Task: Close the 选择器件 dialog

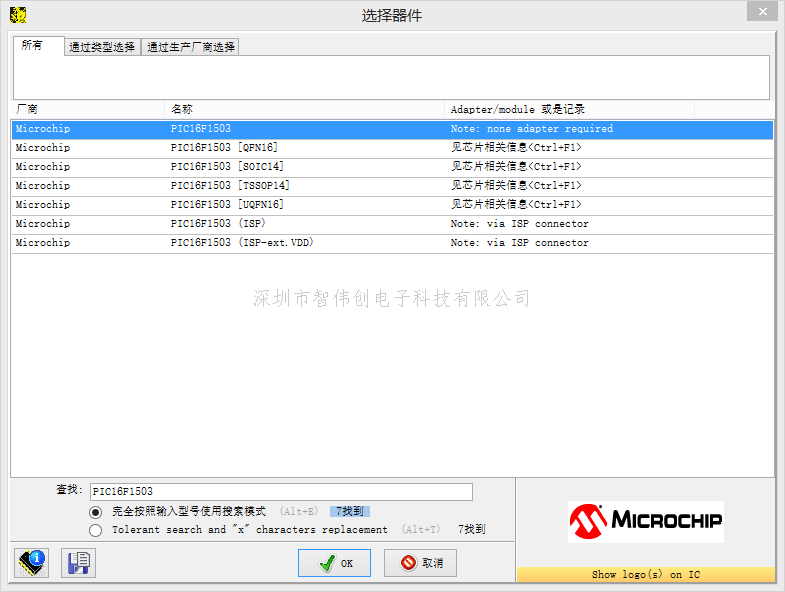Action: click(762, 11)
